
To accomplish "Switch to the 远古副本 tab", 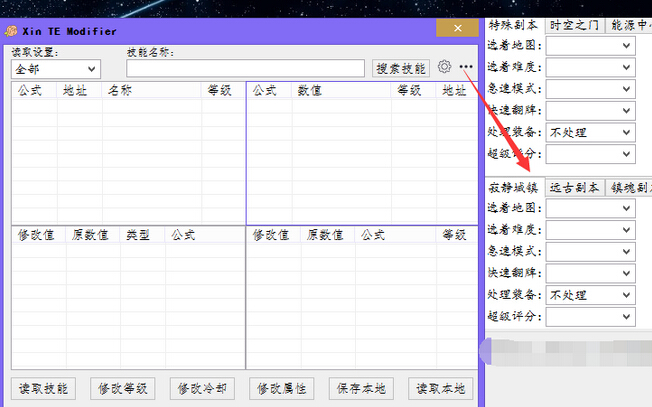I will point(574,188).
